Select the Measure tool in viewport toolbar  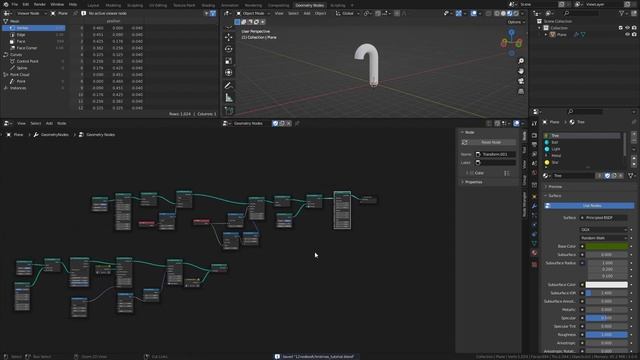[229, 98]
